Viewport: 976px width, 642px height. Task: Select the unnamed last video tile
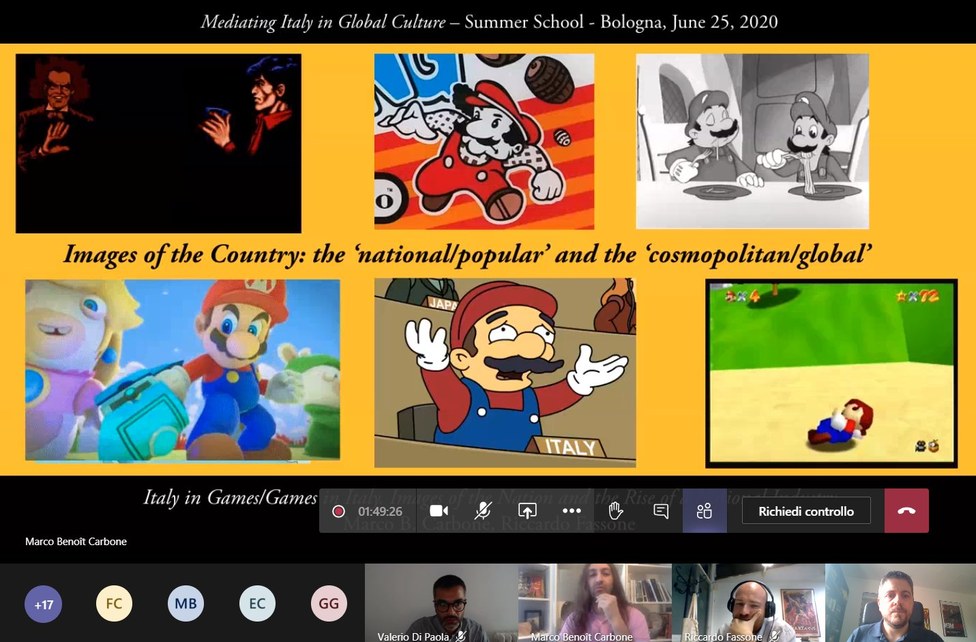pyautogui.click(x=901, y=603)
